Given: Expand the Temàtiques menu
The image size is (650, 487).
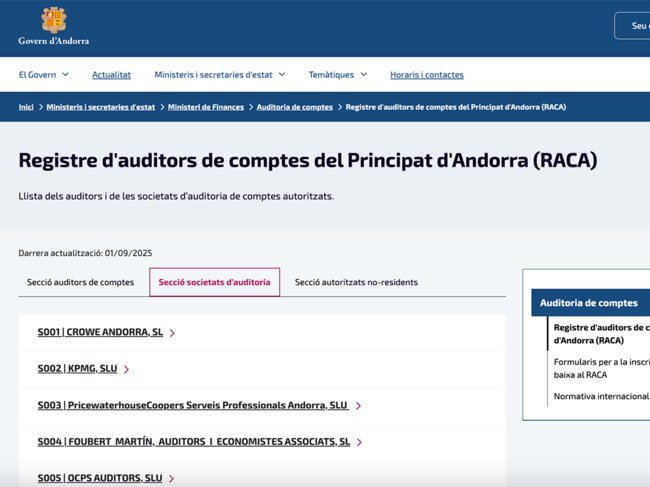Looking at the screenshot, I should [x=337, y=74].
